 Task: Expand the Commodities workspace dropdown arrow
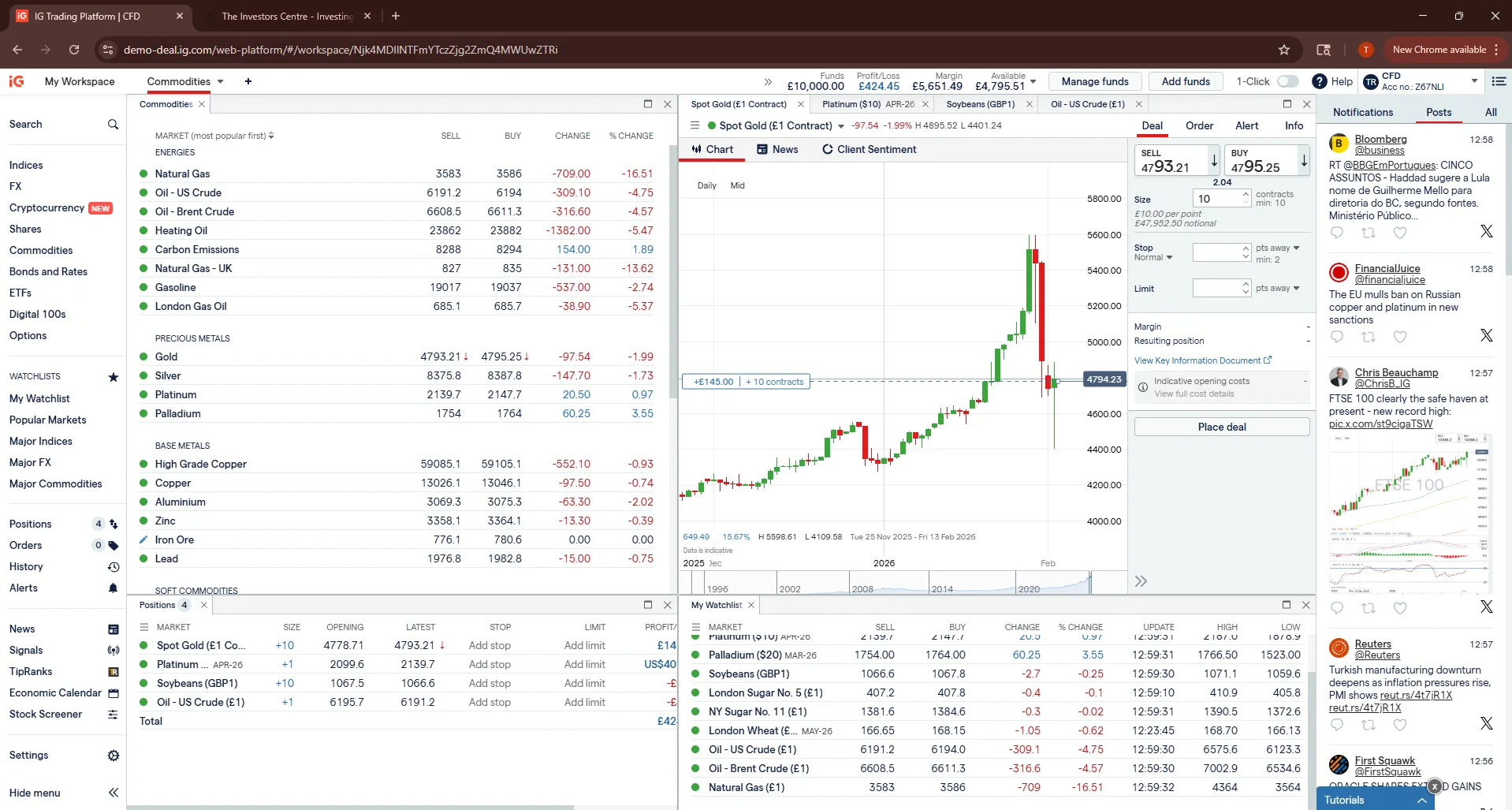pyautogui.click(x=221, y=81)
